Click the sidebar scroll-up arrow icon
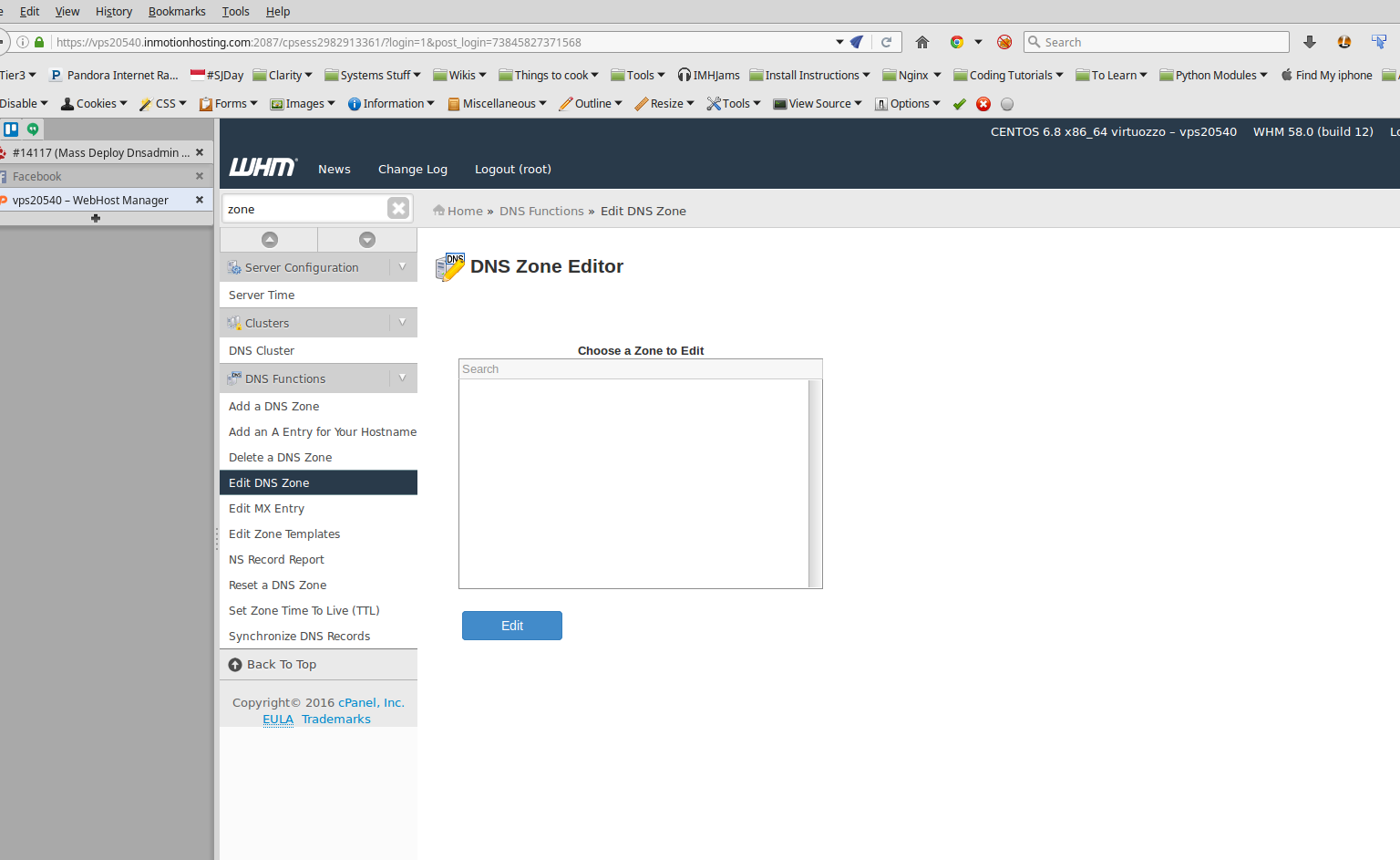This screenshot has width=1400, height=860. click(270, 240)
